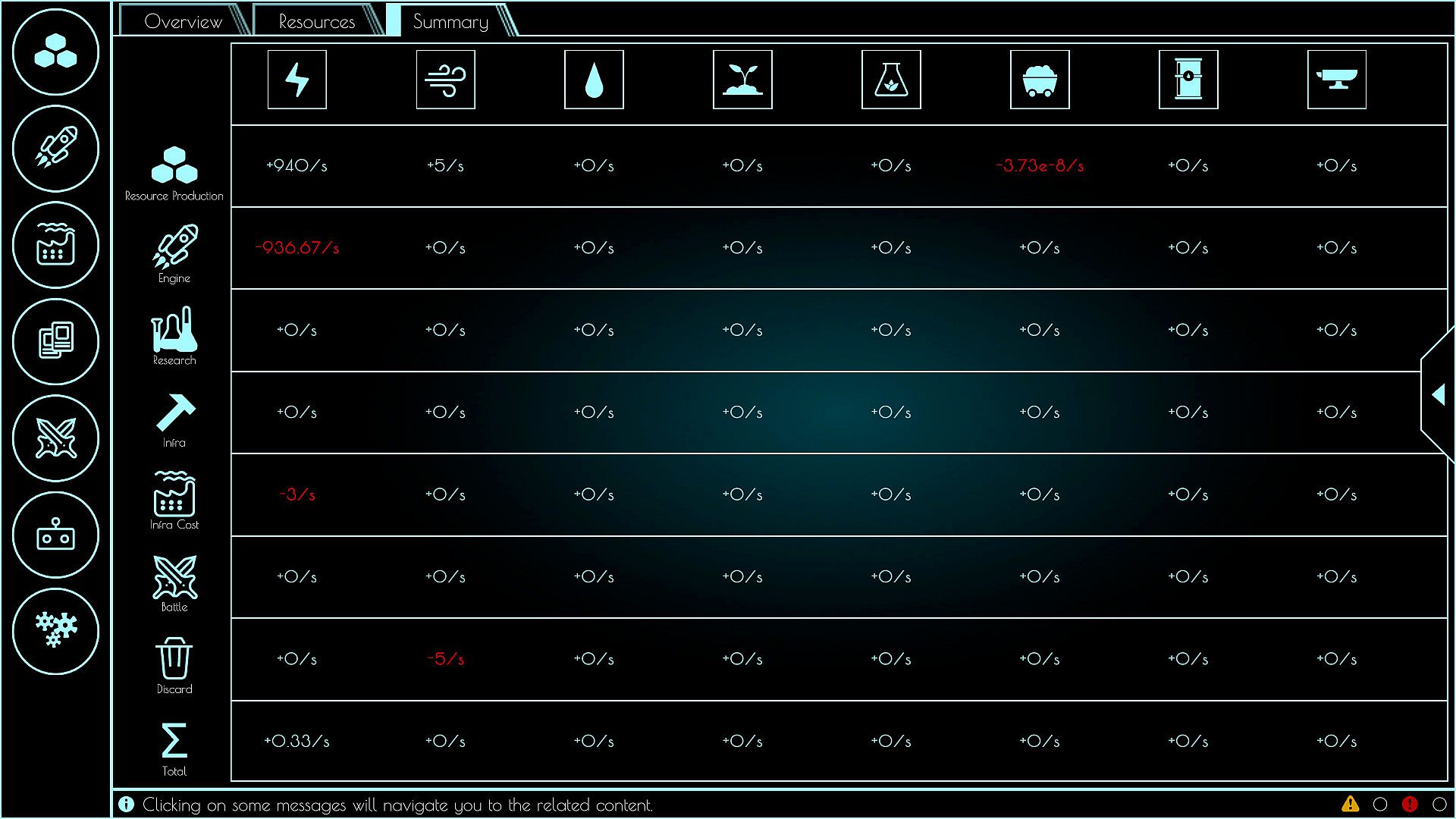Click the mine cart ore icon
The image size is (1456, 819).
(x=1040, y=80)
